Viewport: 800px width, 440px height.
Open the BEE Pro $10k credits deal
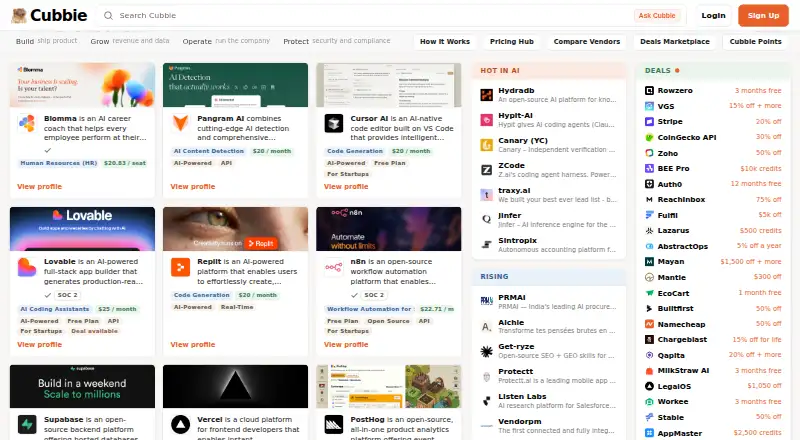[x=713, y=168]
